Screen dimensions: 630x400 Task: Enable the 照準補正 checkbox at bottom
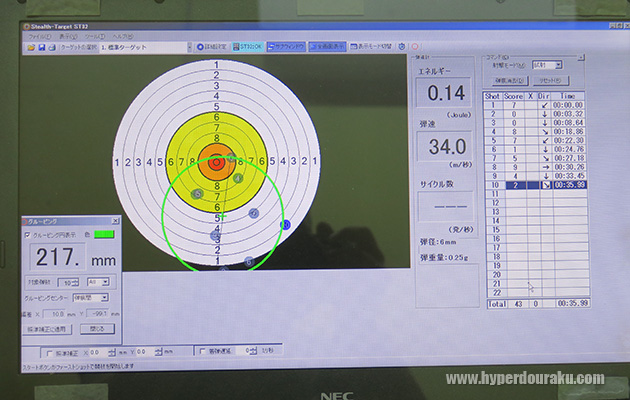click(x=49, y=352)
